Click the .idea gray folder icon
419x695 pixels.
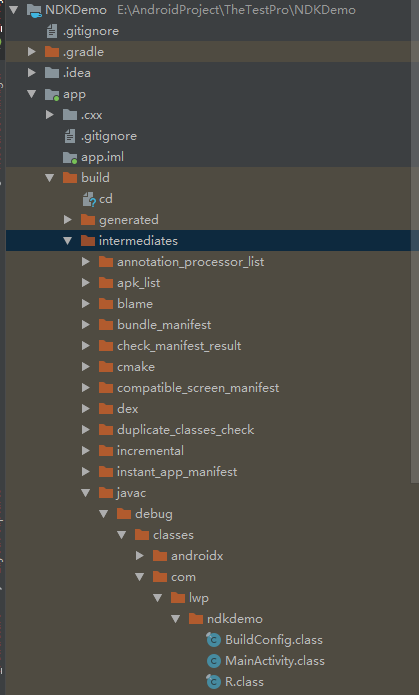coord(52,73)
